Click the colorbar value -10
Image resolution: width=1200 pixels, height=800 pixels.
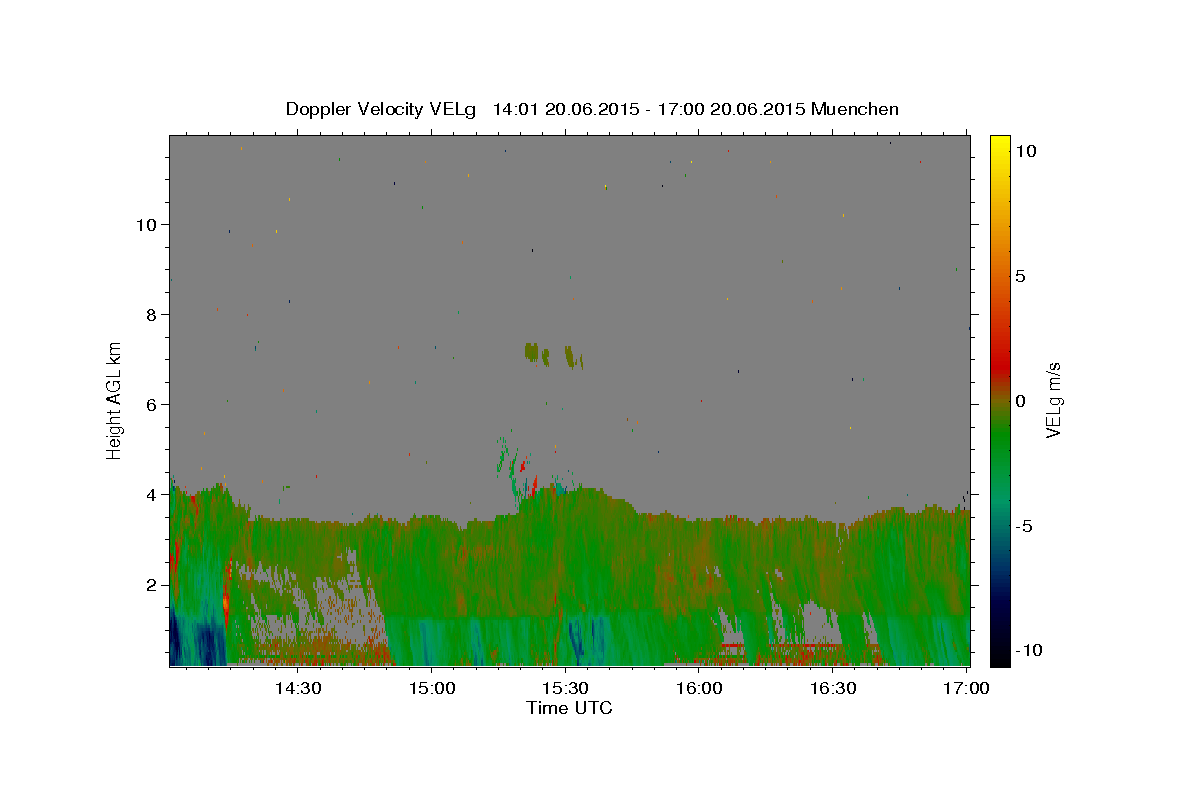pyautogui.click(x=1027, y=651)
